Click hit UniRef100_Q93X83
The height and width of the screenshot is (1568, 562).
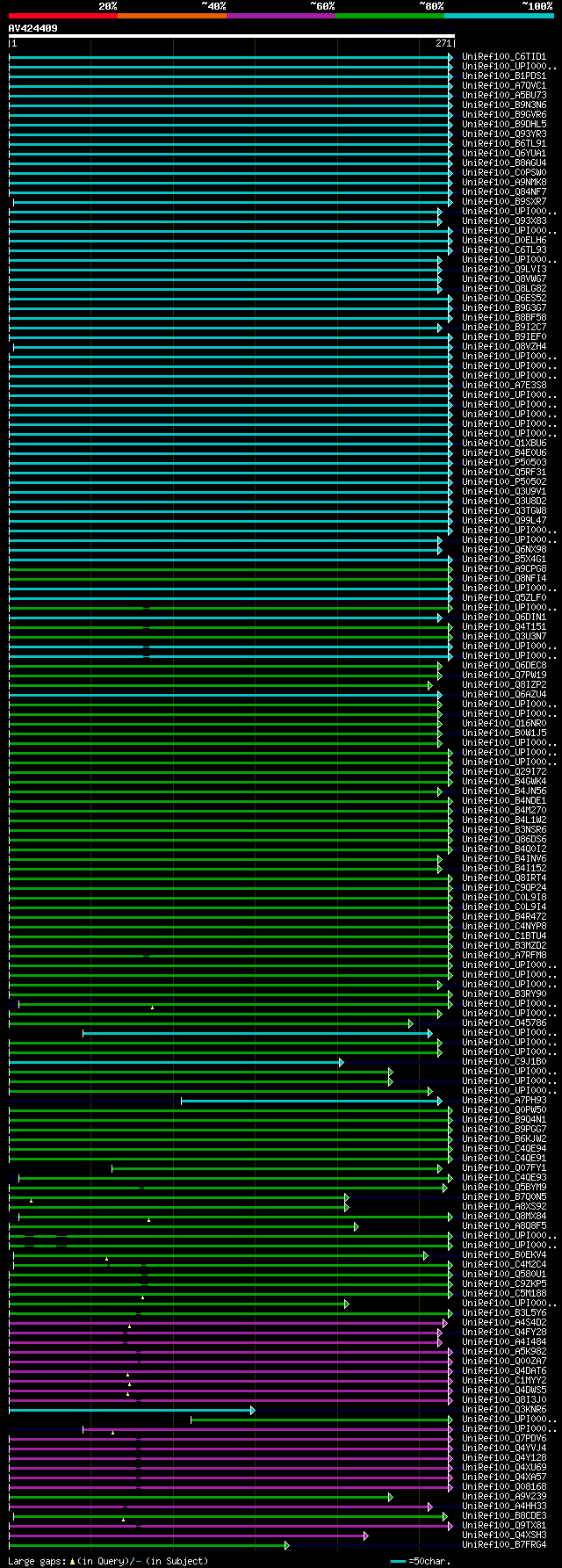(x=504, y=221)
